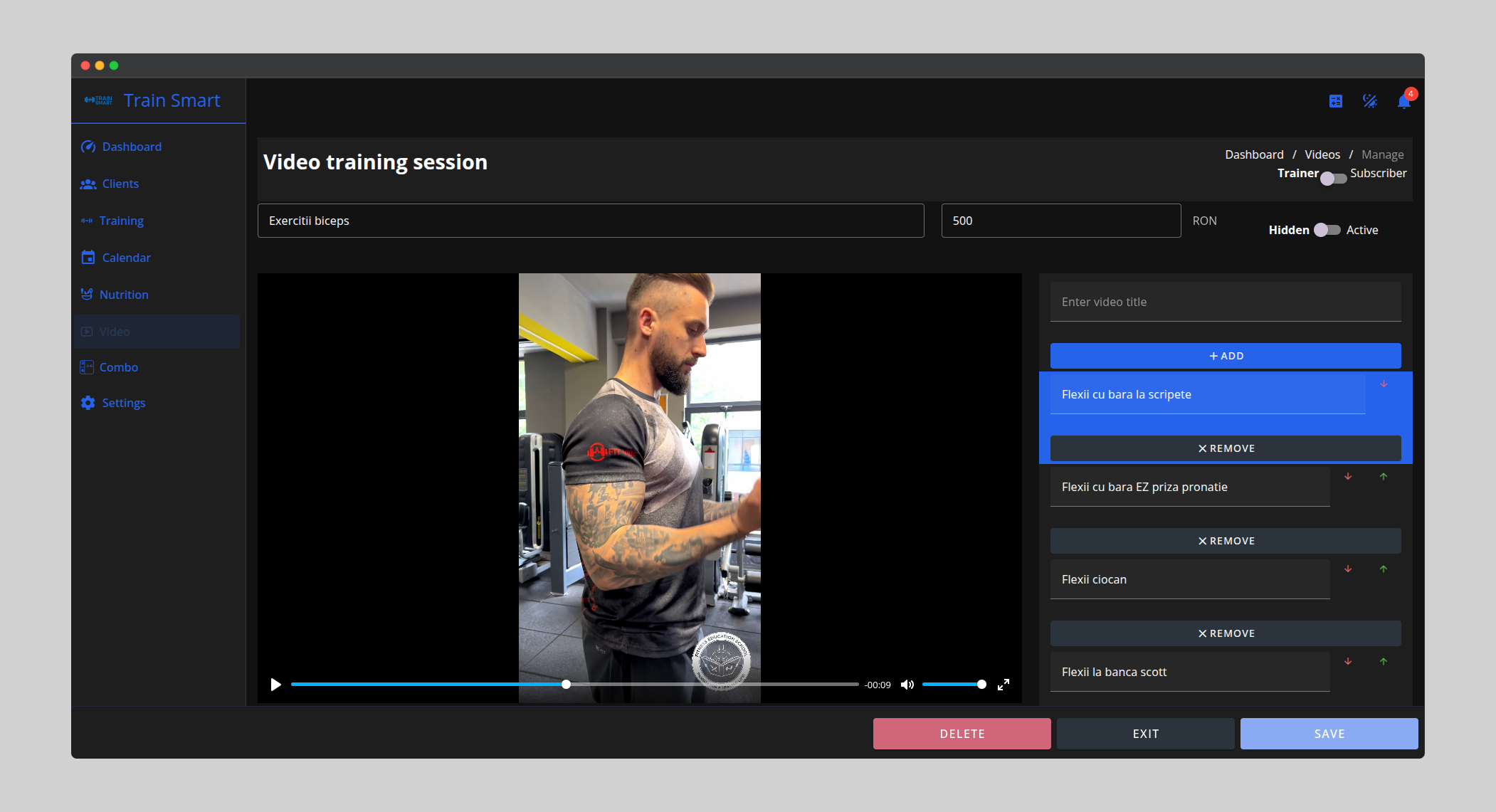Move 'Flexii cu bara la scripete' down
1496x812 pixels.
[1384, 384]
